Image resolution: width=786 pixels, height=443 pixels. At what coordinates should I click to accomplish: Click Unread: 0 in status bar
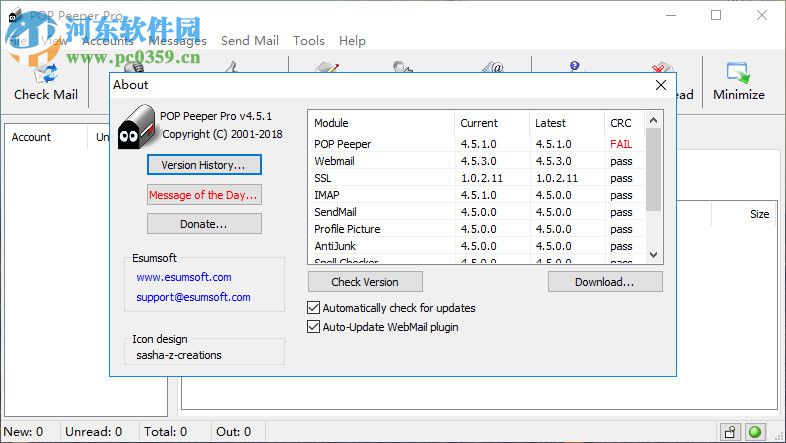(93, 431)
